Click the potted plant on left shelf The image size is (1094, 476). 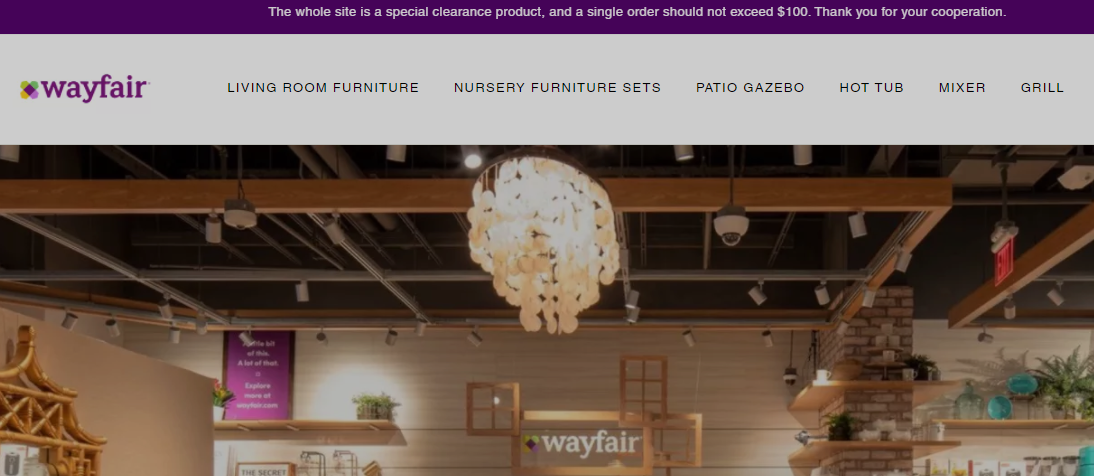pos(376,407)
